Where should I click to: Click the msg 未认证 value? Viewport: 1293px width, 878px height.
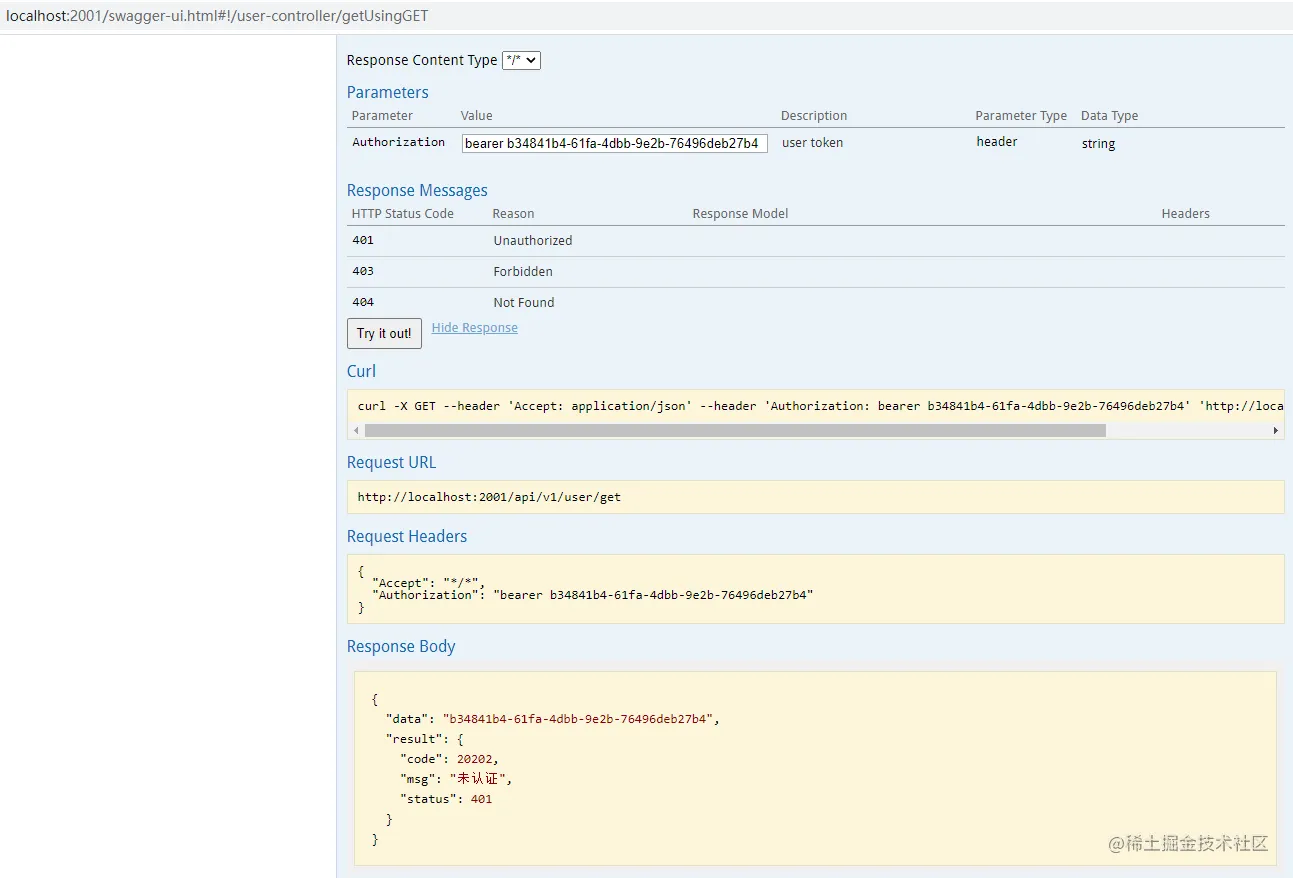pos(477,779)
